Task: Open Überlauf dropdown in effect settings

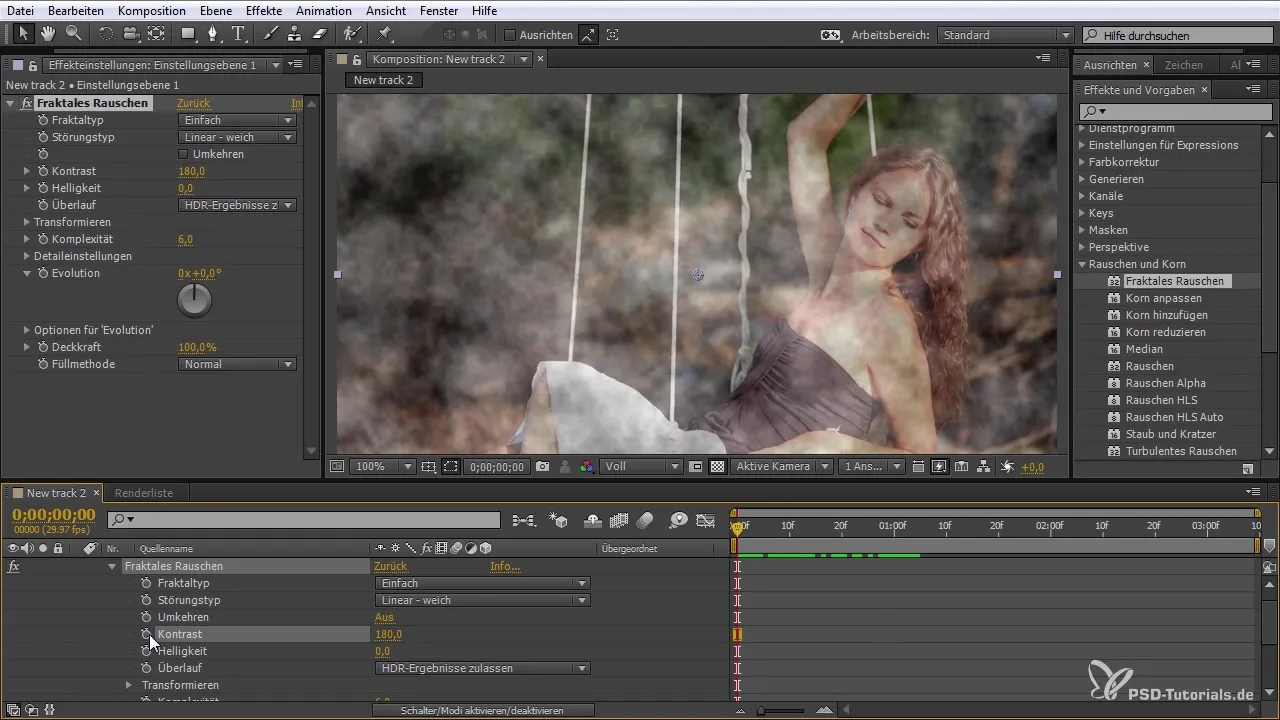Action: click(x=237, y=205)
